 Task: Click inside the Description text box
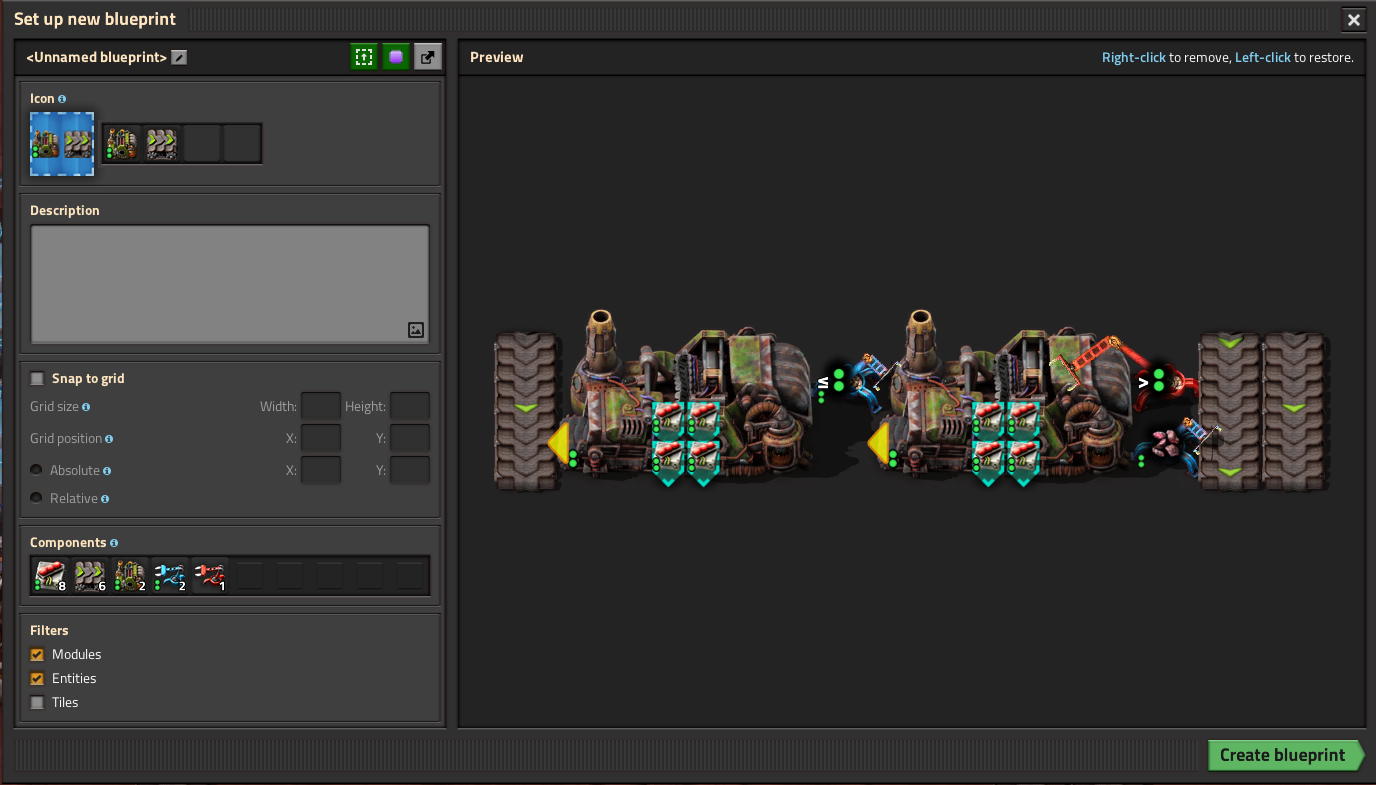(230, 285)
